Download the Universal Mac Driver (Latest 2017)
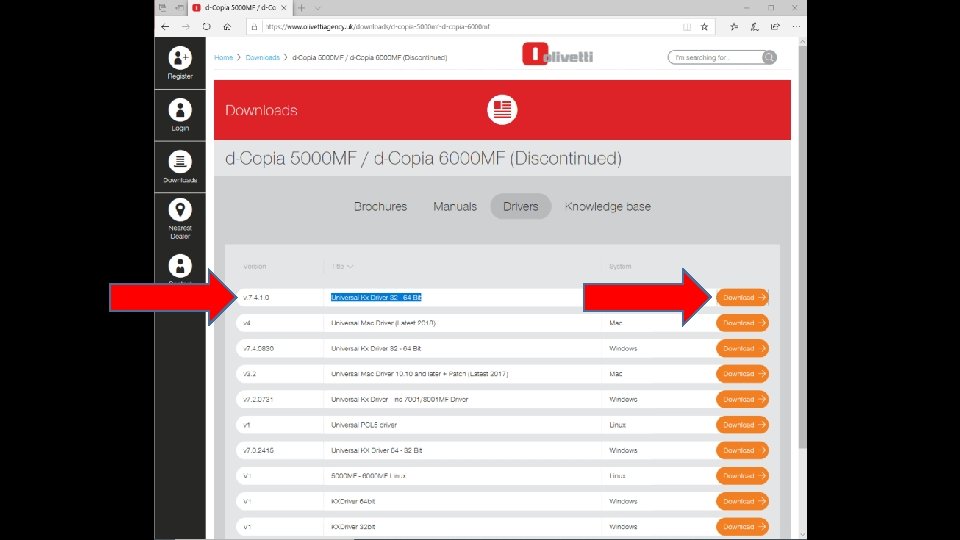Screen dimensions: 960x540 [742, 323]
